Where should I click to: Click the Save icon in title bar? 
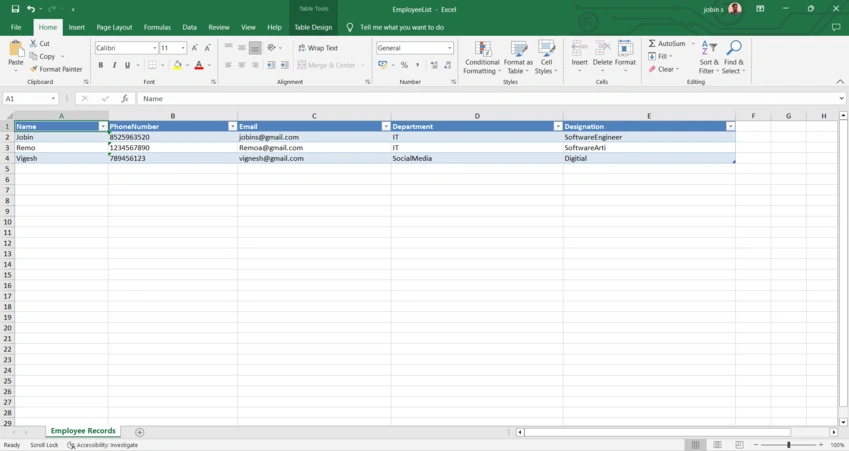pos(15,9)
